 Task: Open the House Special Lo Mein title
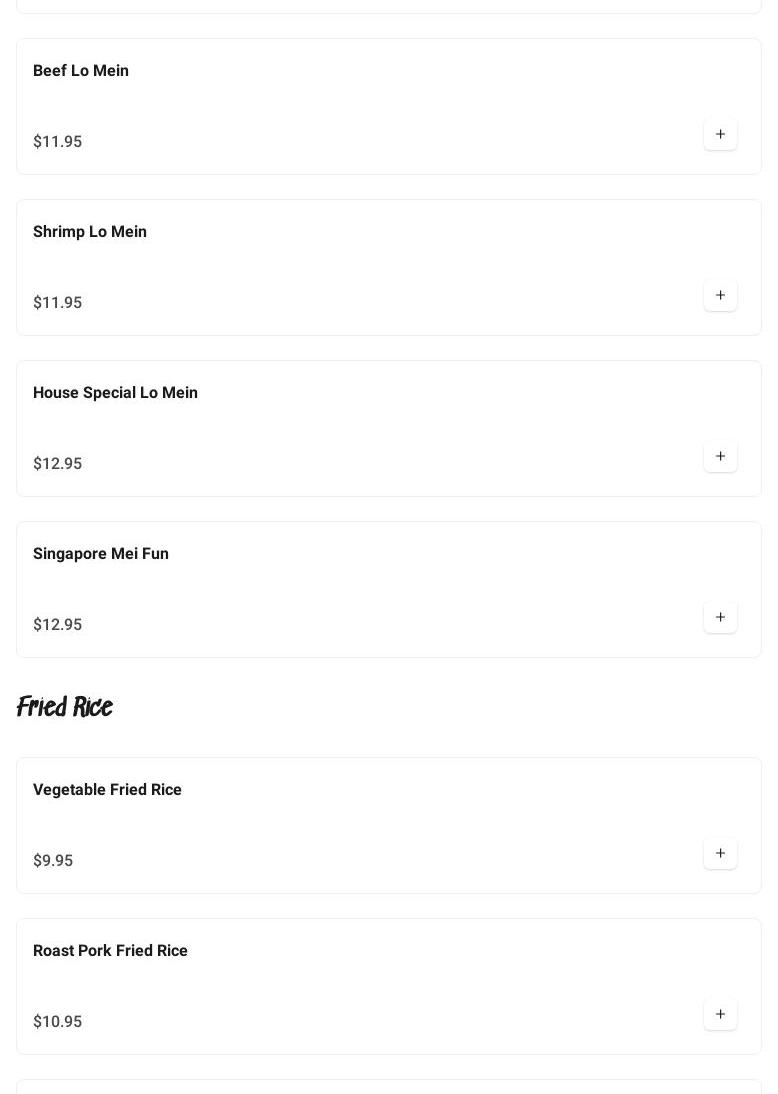click(115, 393)
